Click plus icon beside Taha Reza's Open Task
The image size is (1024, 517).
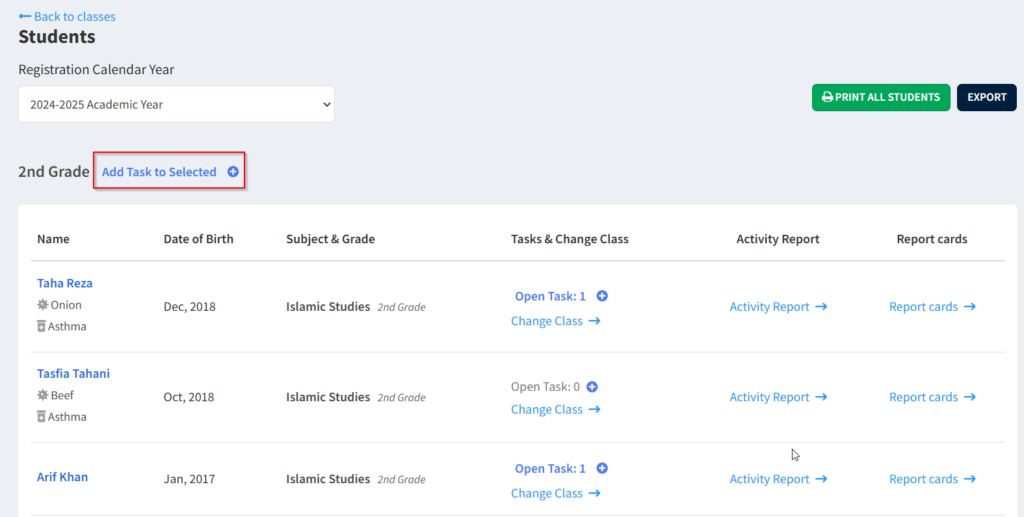tap(602, 296)
